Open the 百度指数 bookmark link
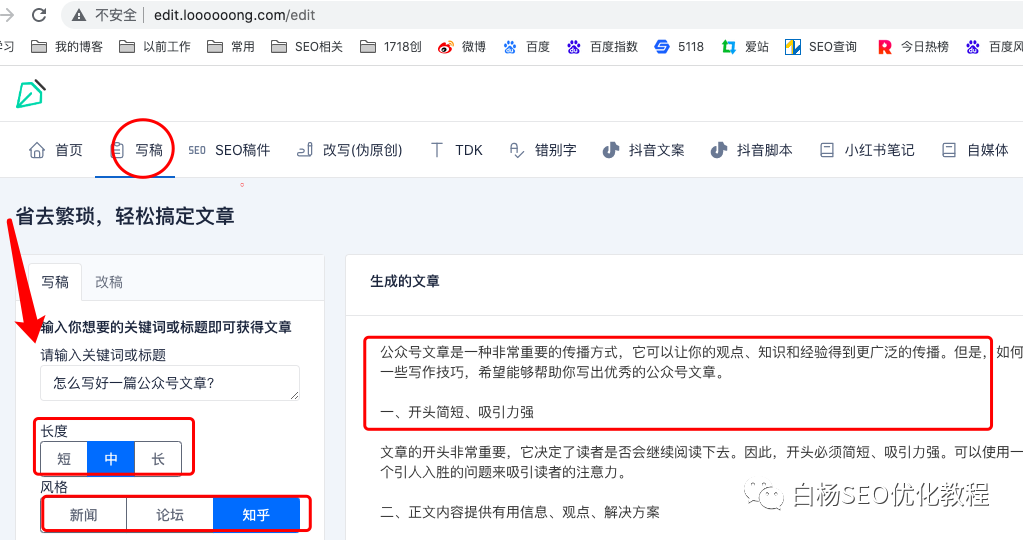Viewport: 1023px width, 540px height. pyautogui.click(x=602, y=47)
